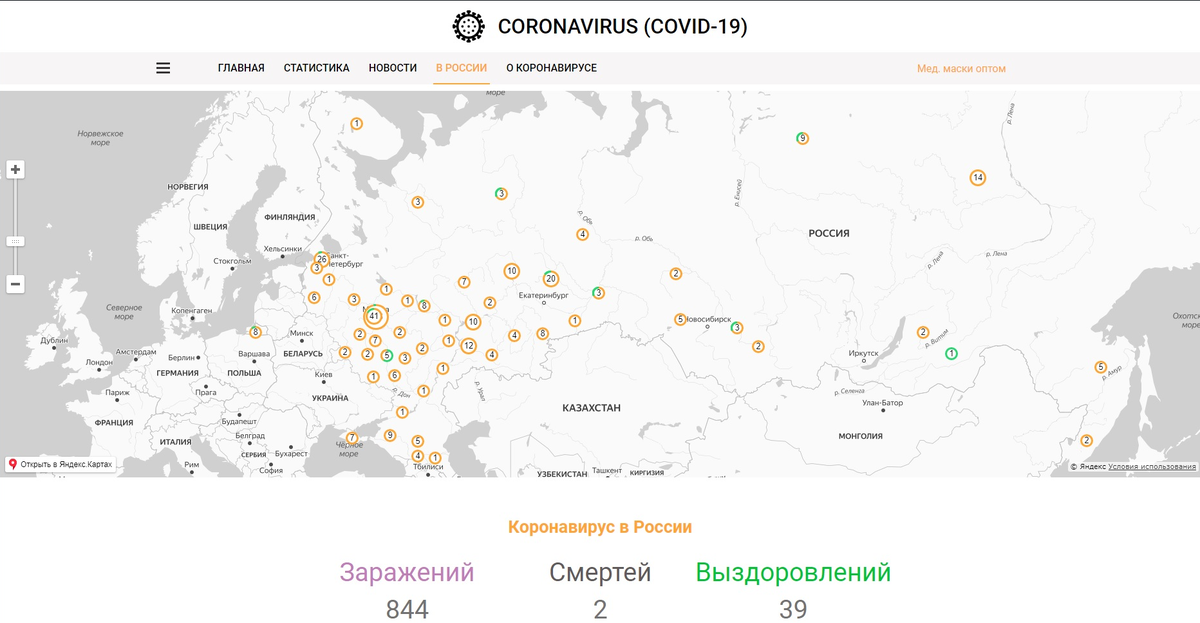Open the Условия использования link

(x=1152, y=467)
